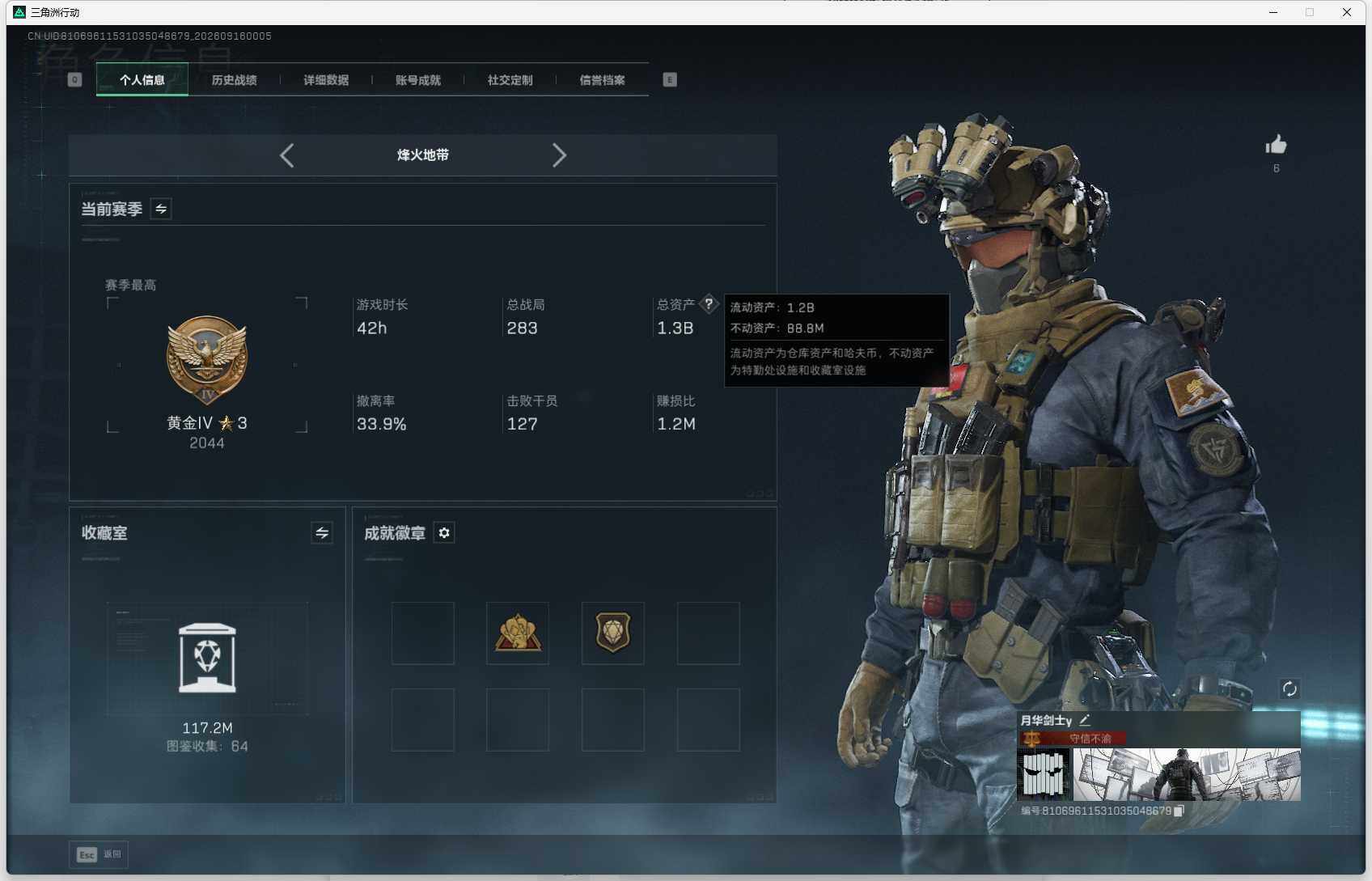The height and width of the screenshot is (881, 1372).
Task: Click the 三角洲行动 app icon in title bar
Action: pos(19,12)
